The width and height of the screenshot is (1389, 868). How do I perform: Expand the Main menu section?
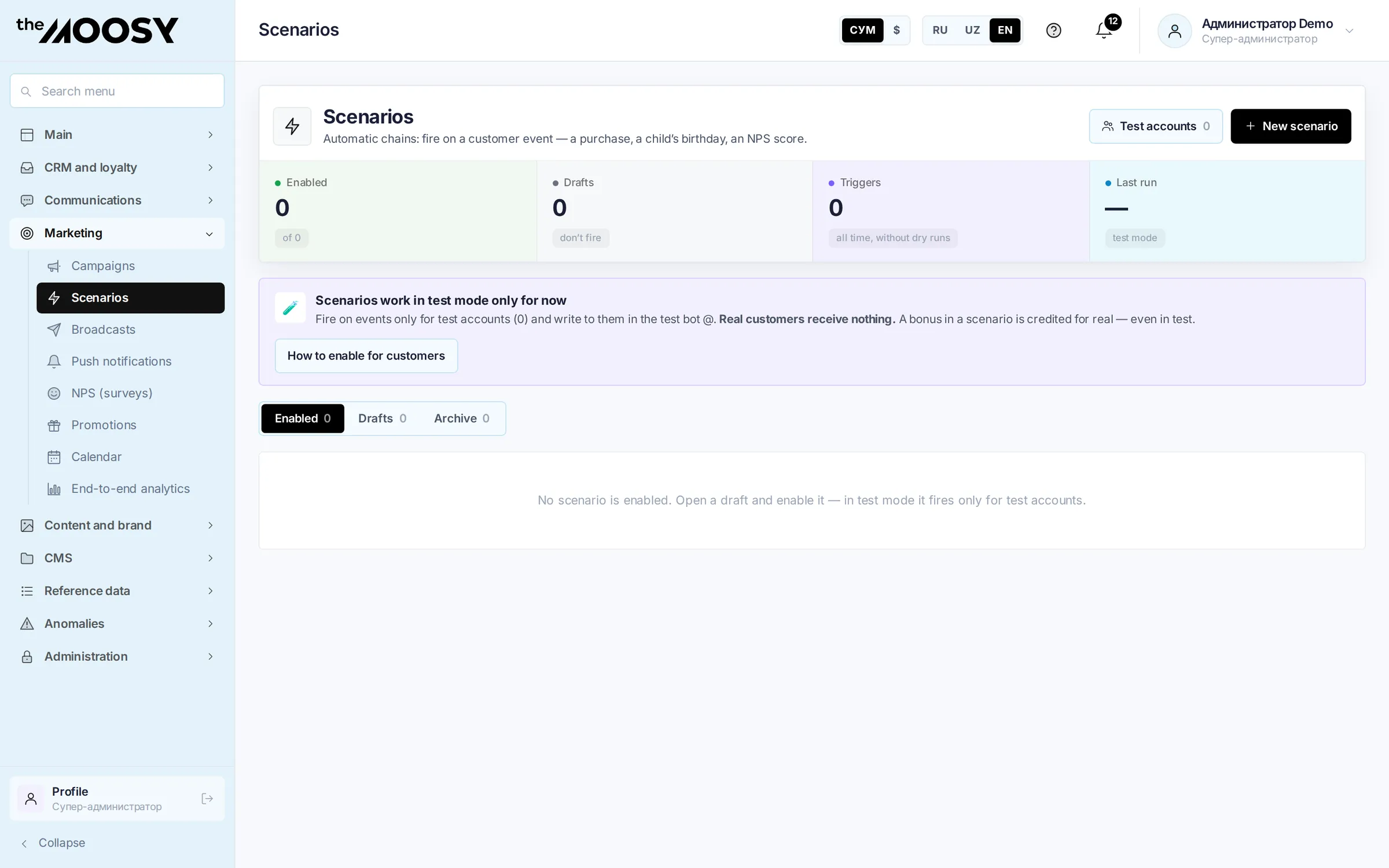[117, 135]
